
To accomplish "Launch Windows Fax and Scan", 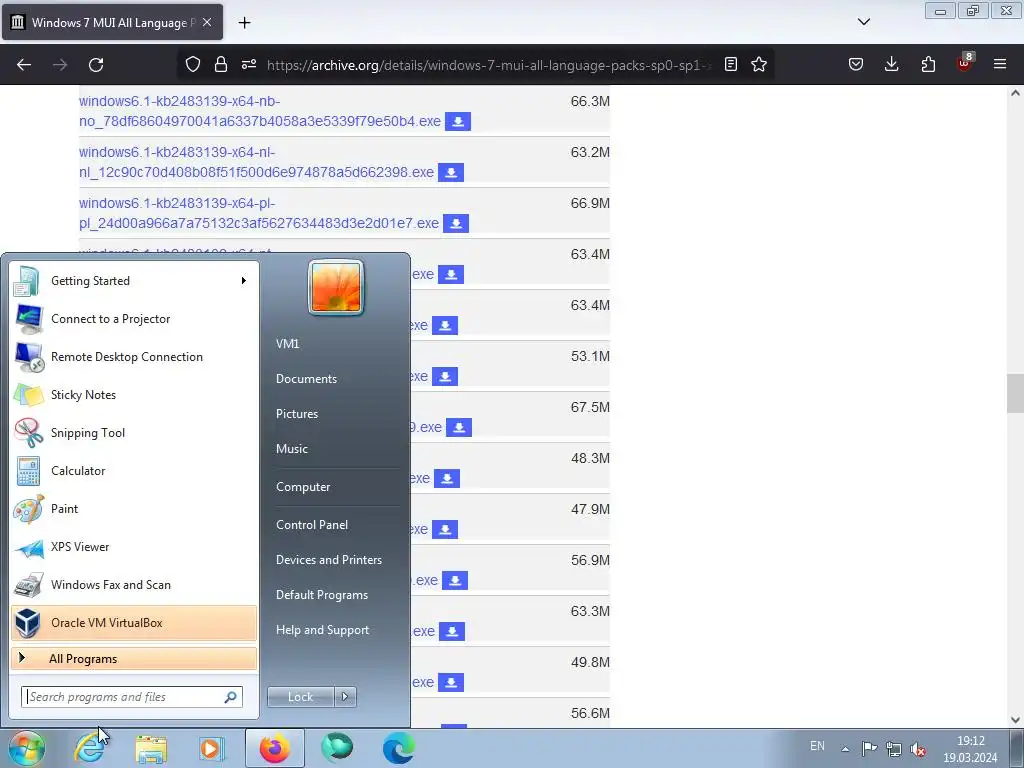I will [x=134, y=584].
